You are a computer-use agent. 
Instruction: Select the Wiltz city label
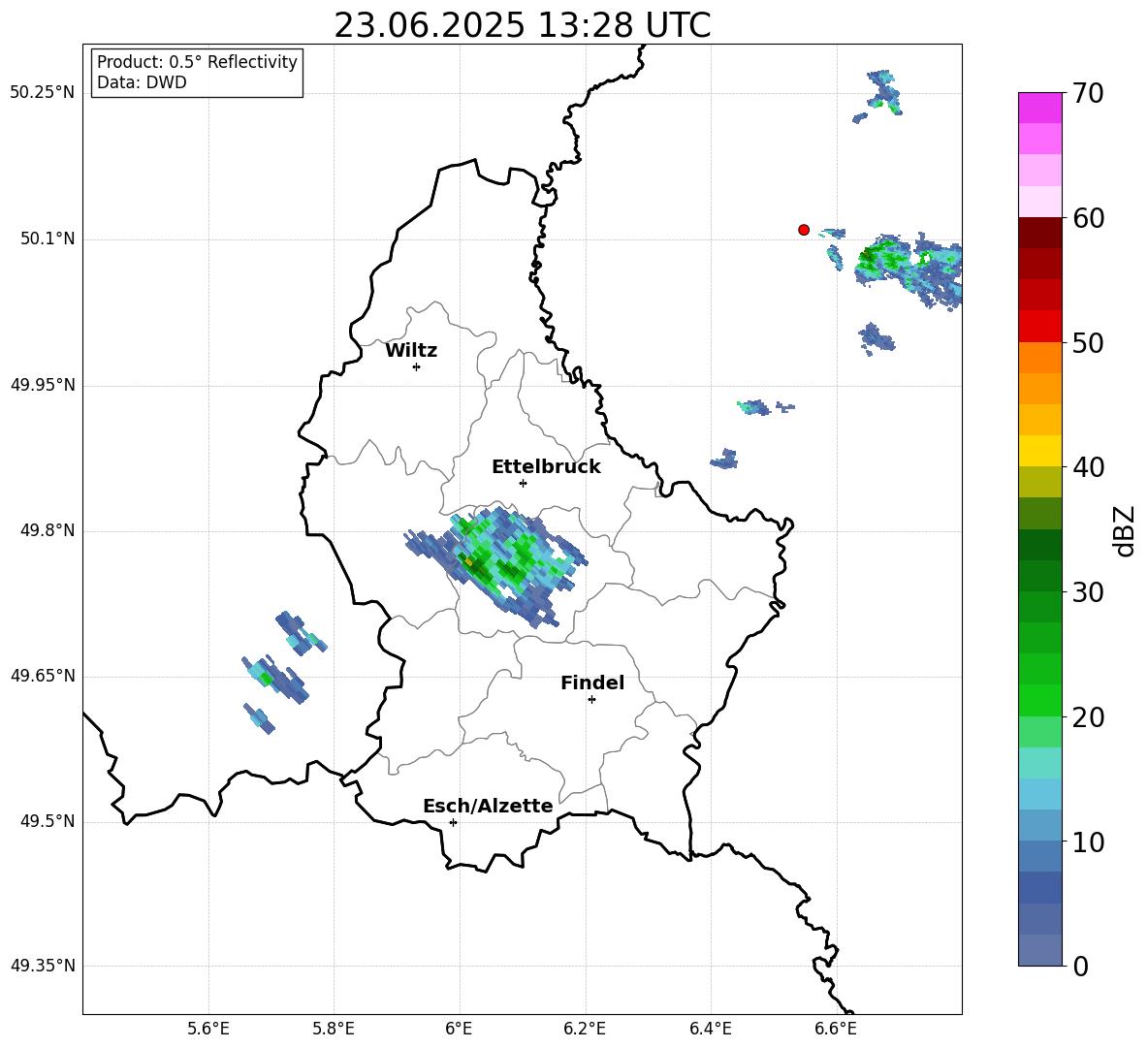[411, 351]
